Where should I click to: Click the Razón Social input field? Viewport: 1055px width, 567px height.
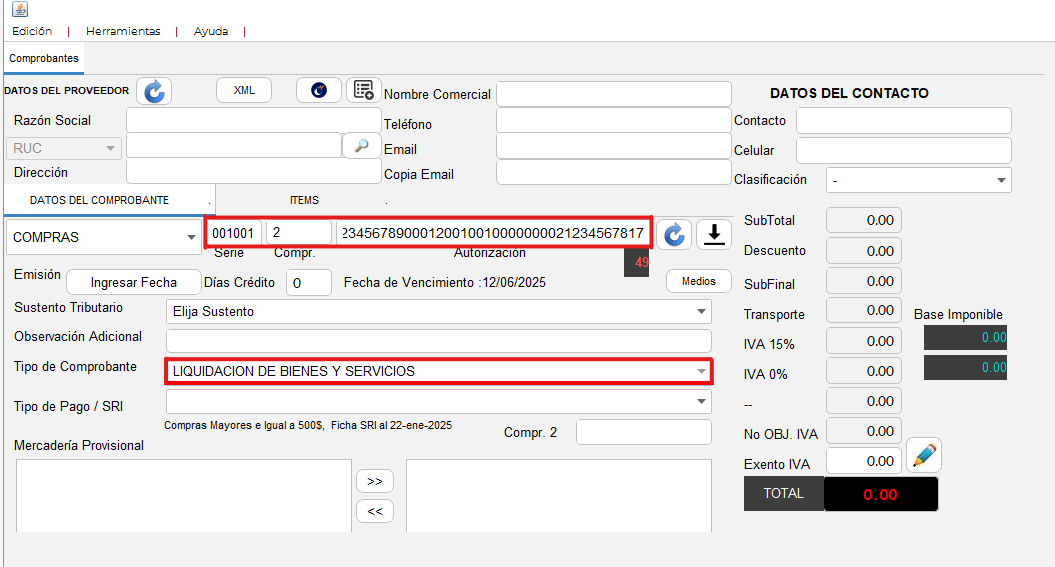tap(254, 120)
